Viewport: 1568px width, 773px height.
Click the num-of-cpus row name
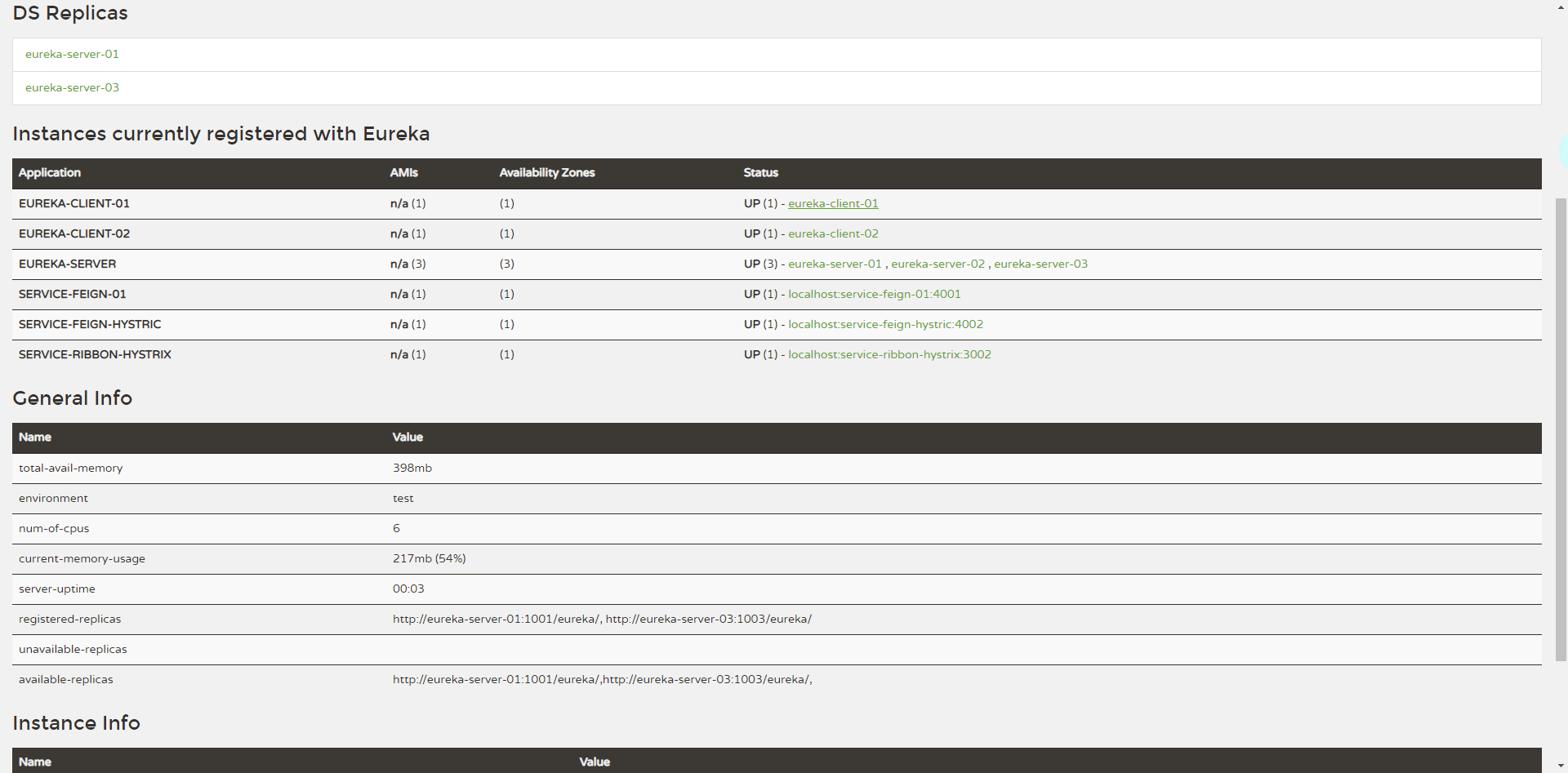[54, 528]
